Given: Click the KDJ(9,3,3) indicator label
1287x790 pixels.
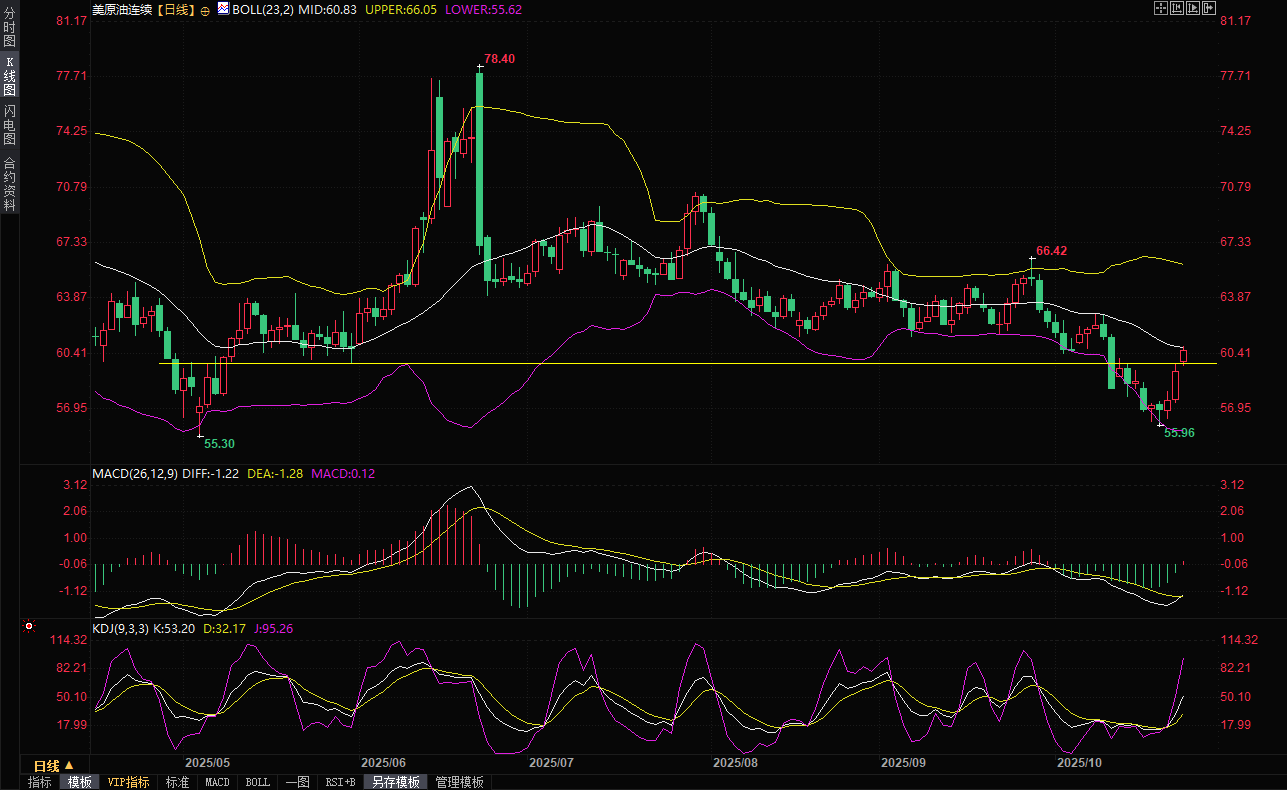Looking at the screenshot, I should coord(120,629).
